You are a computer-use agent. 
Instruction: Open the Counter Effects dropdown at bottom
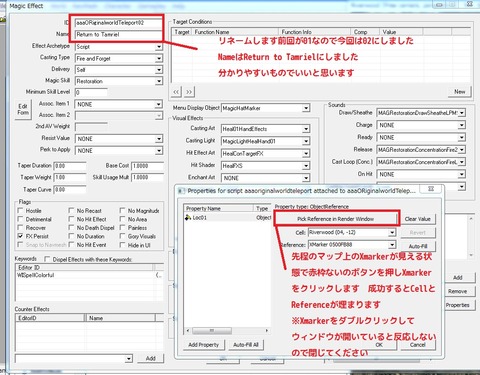pyautogui.click(x=129, y=359)
